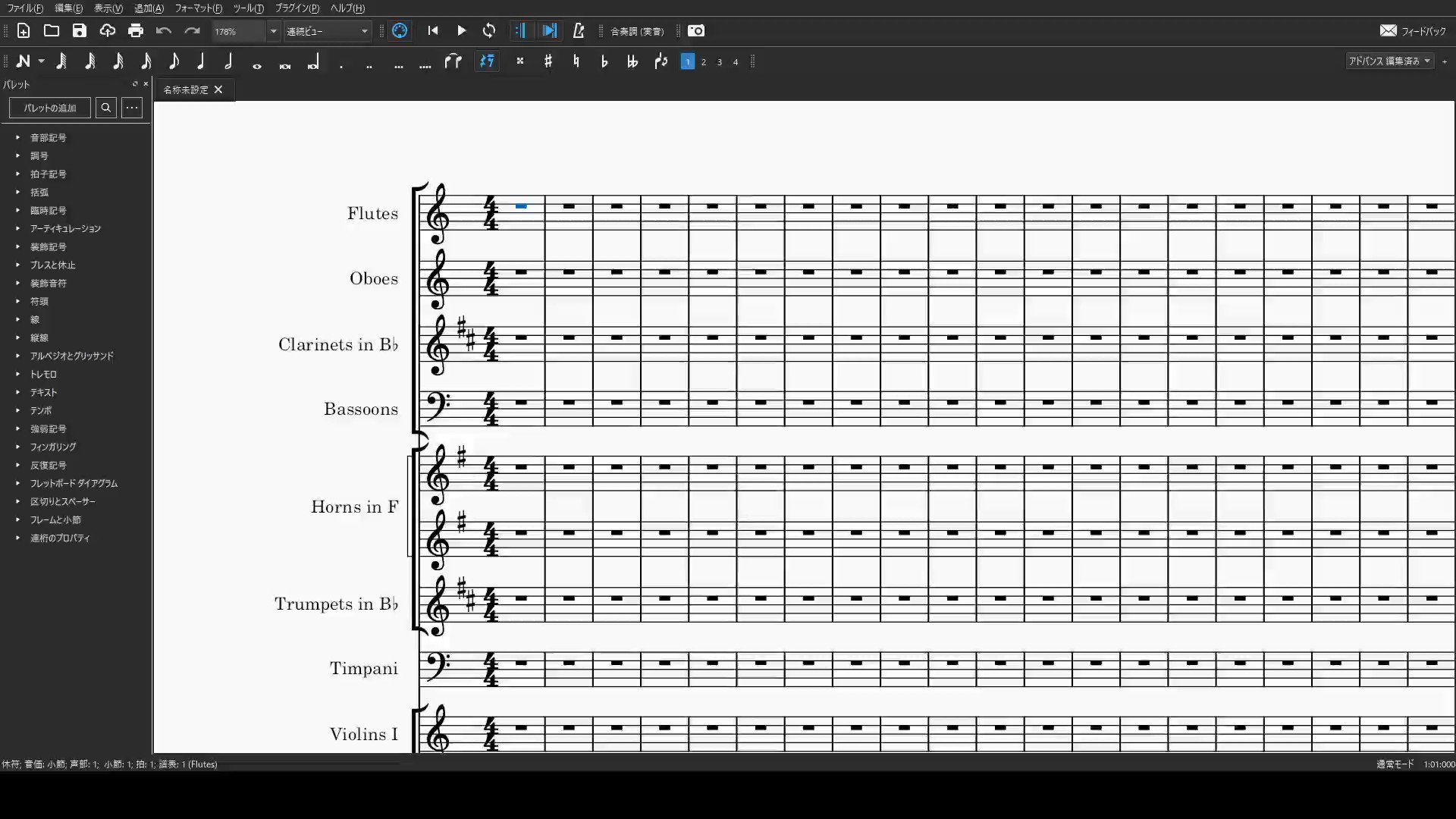Image resolution: width=1456 pixels, height=819 pixels.
Task: Select the whole note duration icon
Action: click(x=256, y=64)
